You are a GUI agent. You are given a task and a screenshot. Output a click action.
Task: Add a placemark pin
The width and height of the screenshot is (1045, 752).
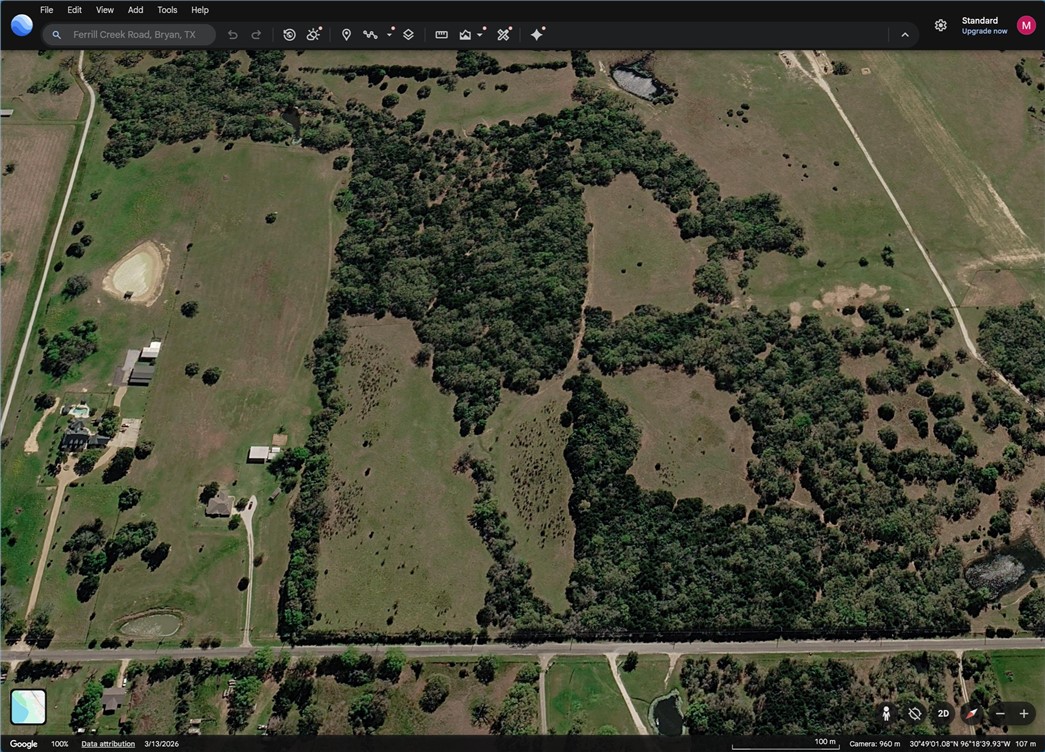347,35
